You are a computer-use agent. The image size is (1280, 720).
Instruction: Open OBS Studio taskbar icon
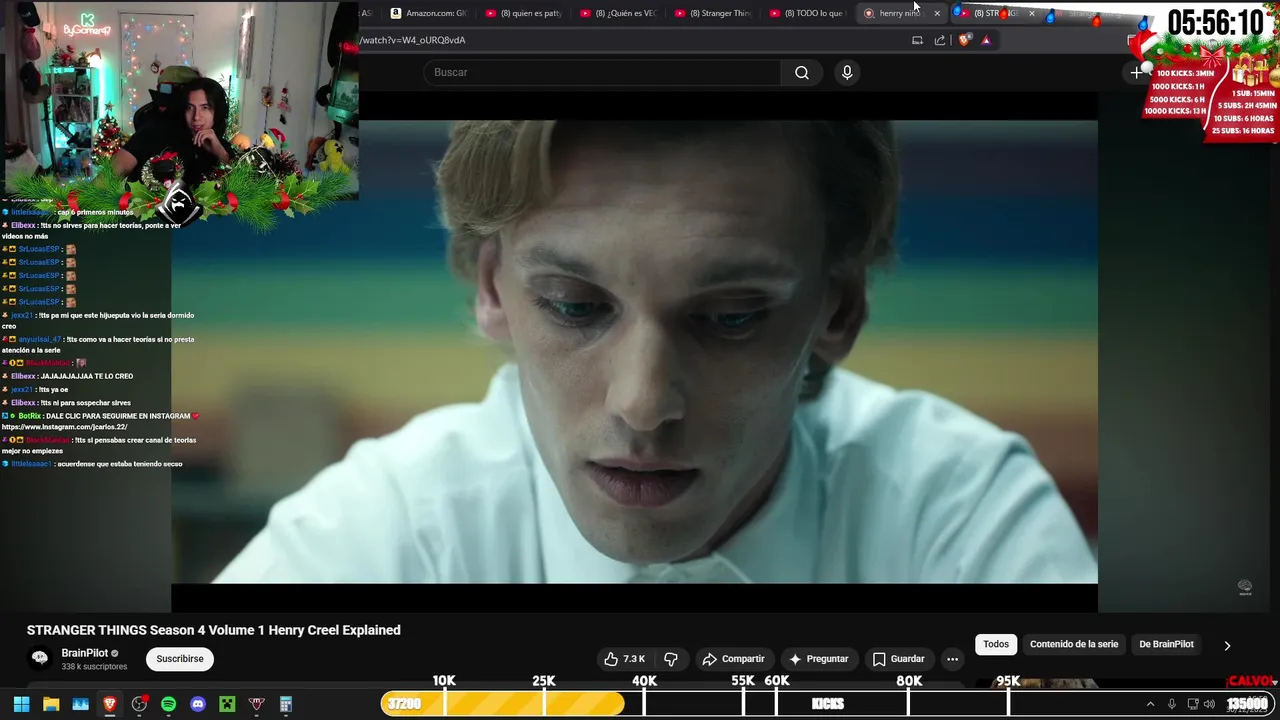139,704
